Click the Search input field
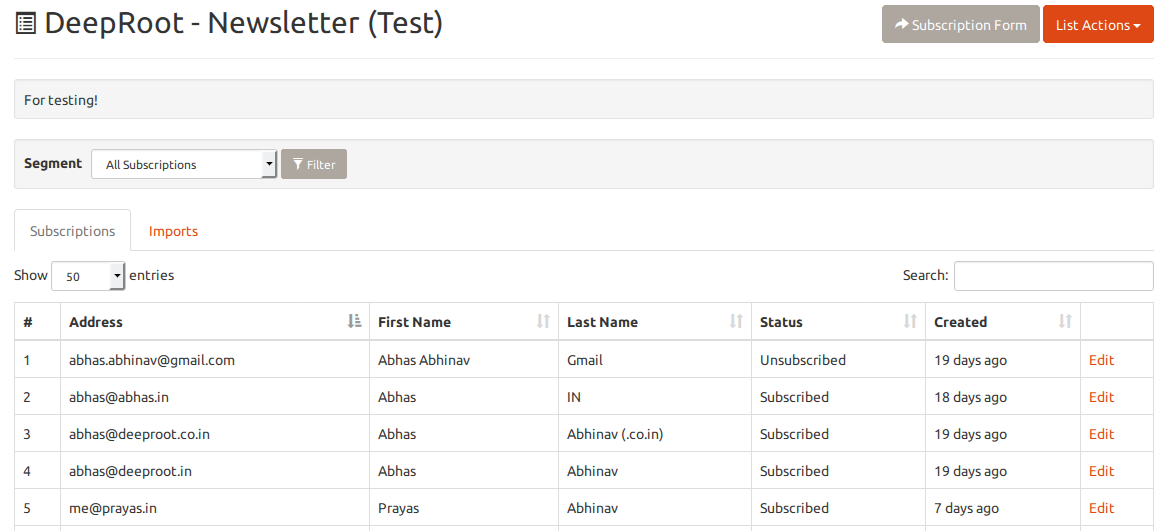The height and width of the screenshot is (531, 1163). tap(1053, 276)
